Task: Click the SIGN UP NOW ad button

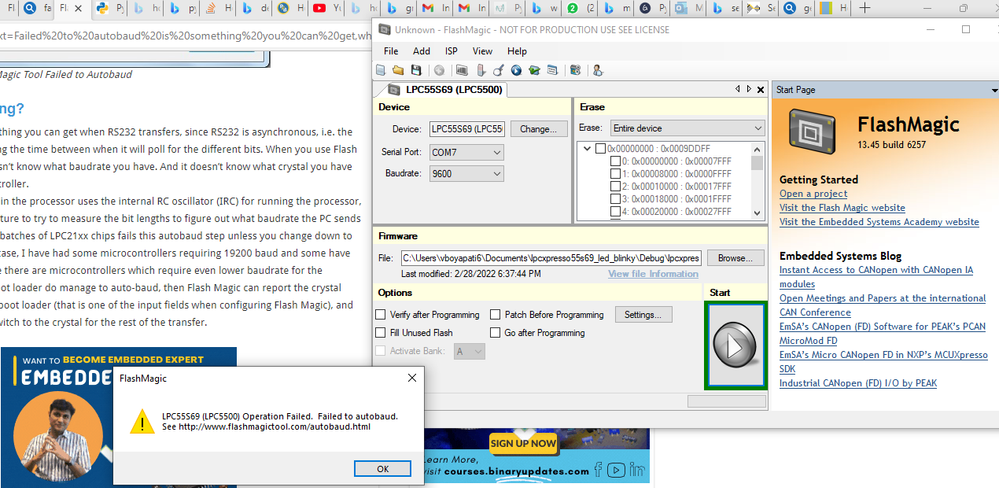Action: tap(523, 443)
